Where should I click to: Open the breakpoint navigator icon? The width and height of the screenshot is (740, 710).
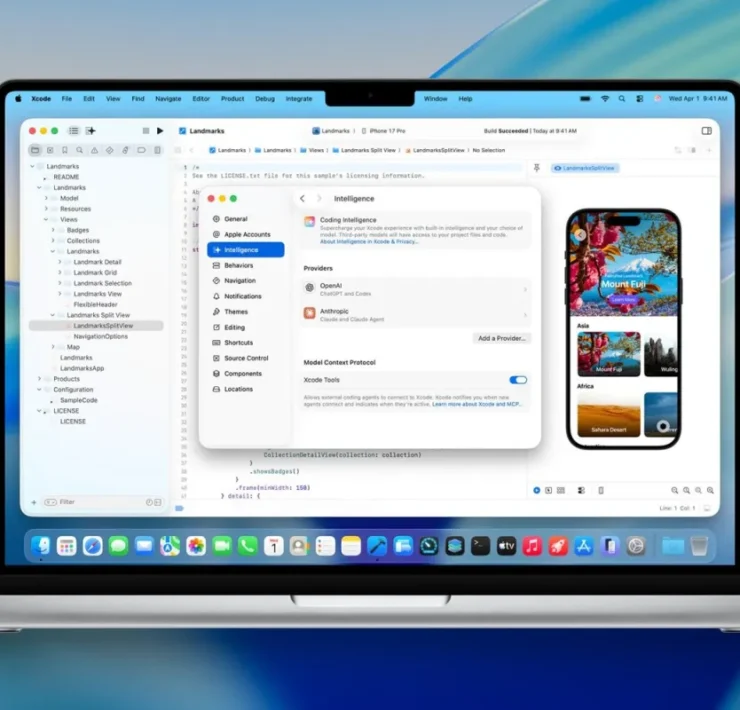pyautogui.click(x=141, y=150)
